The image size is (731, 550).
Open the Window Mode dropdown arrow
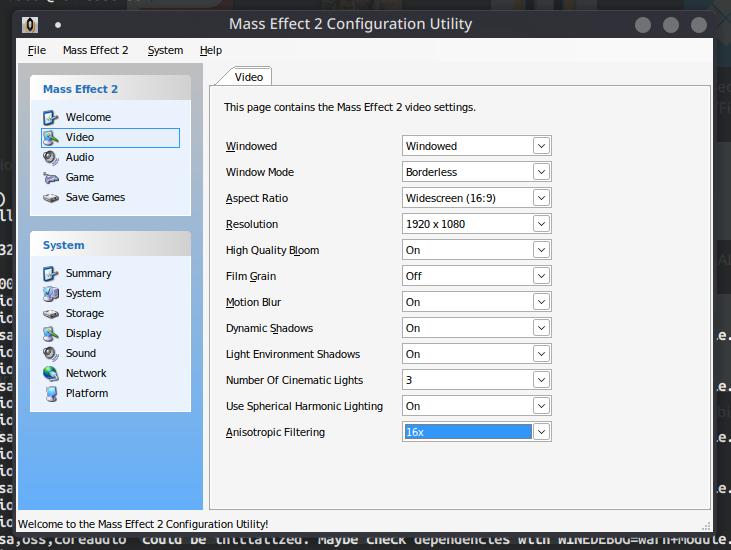tap(541, 172)
